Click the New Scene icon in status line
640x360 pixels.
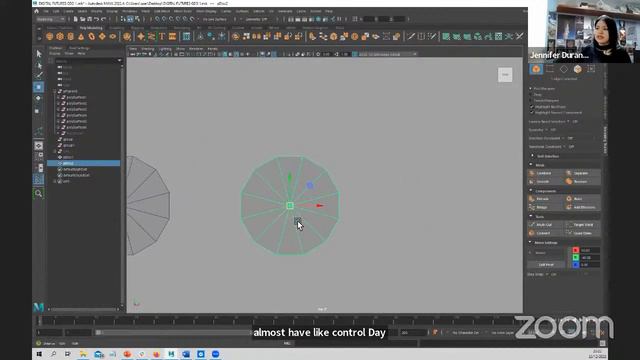pos(76,19)
